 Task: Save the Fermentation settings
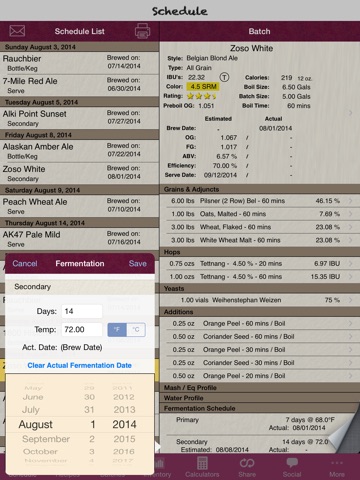pos(138,263)
